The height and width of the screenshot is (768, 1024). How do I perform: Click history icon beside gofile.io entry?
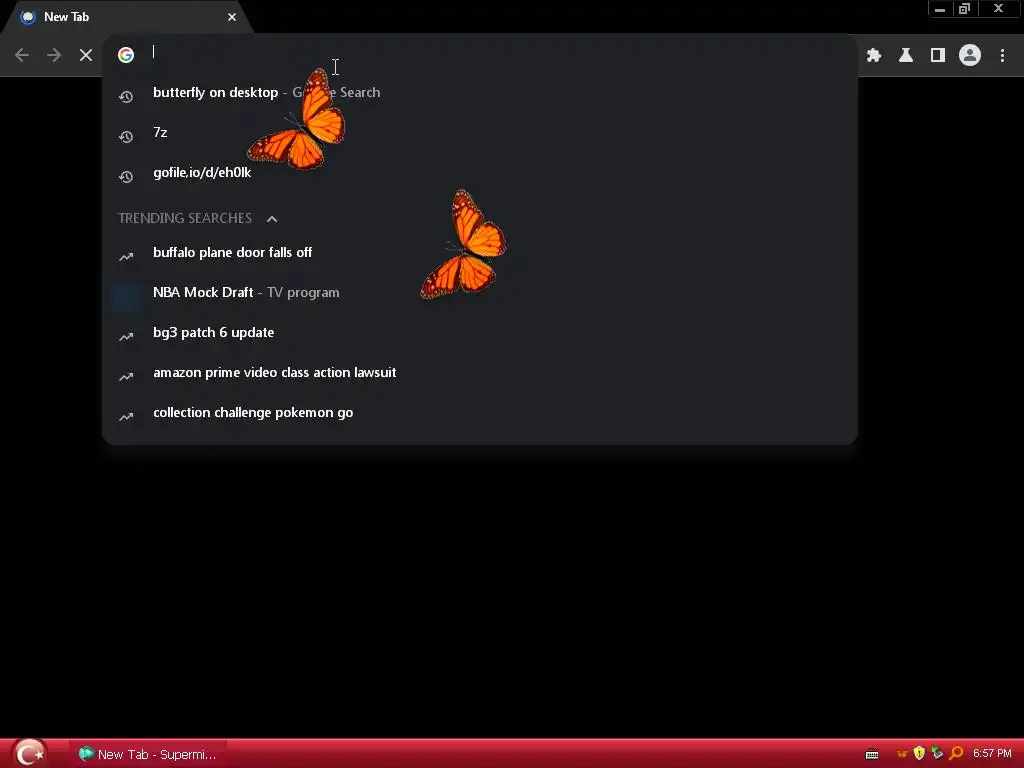click(x=126, y=176)
